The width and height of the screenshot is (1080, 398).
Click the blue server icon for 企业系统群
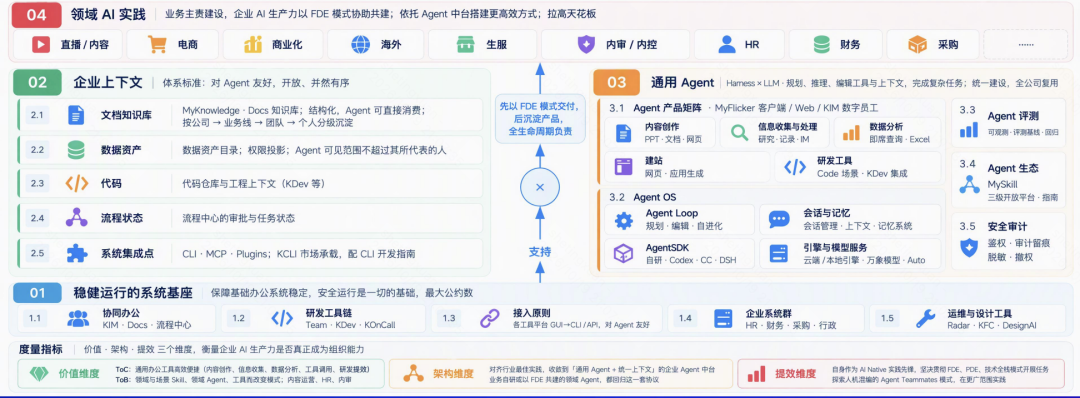click(x=723, y=318)
